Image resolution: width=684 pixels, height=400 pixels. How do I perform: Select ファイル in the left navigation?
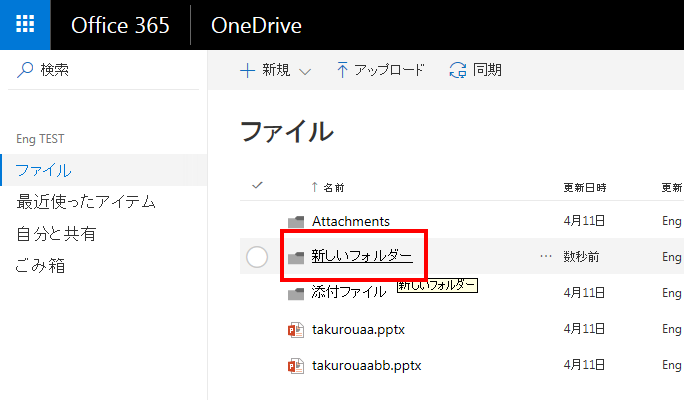[x=104, y=170]
